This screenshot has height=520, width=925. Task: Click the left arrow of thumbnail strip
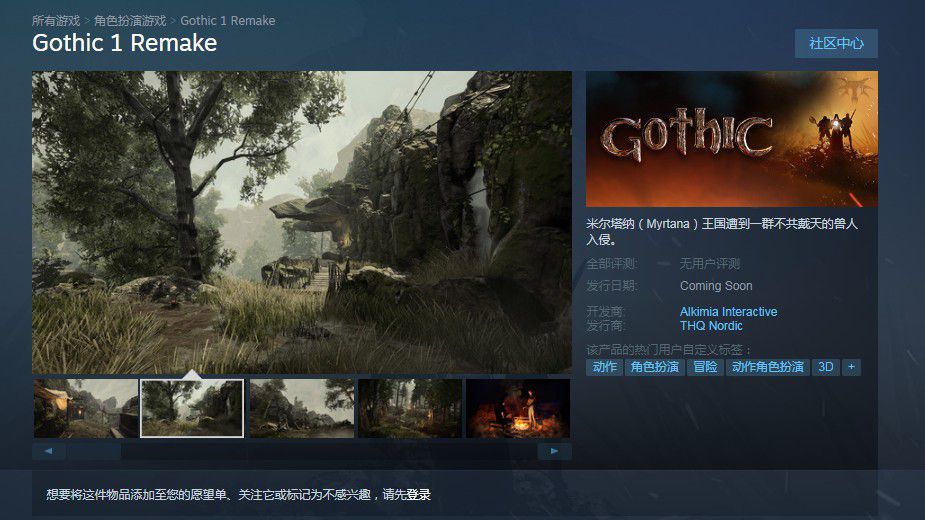48,451
